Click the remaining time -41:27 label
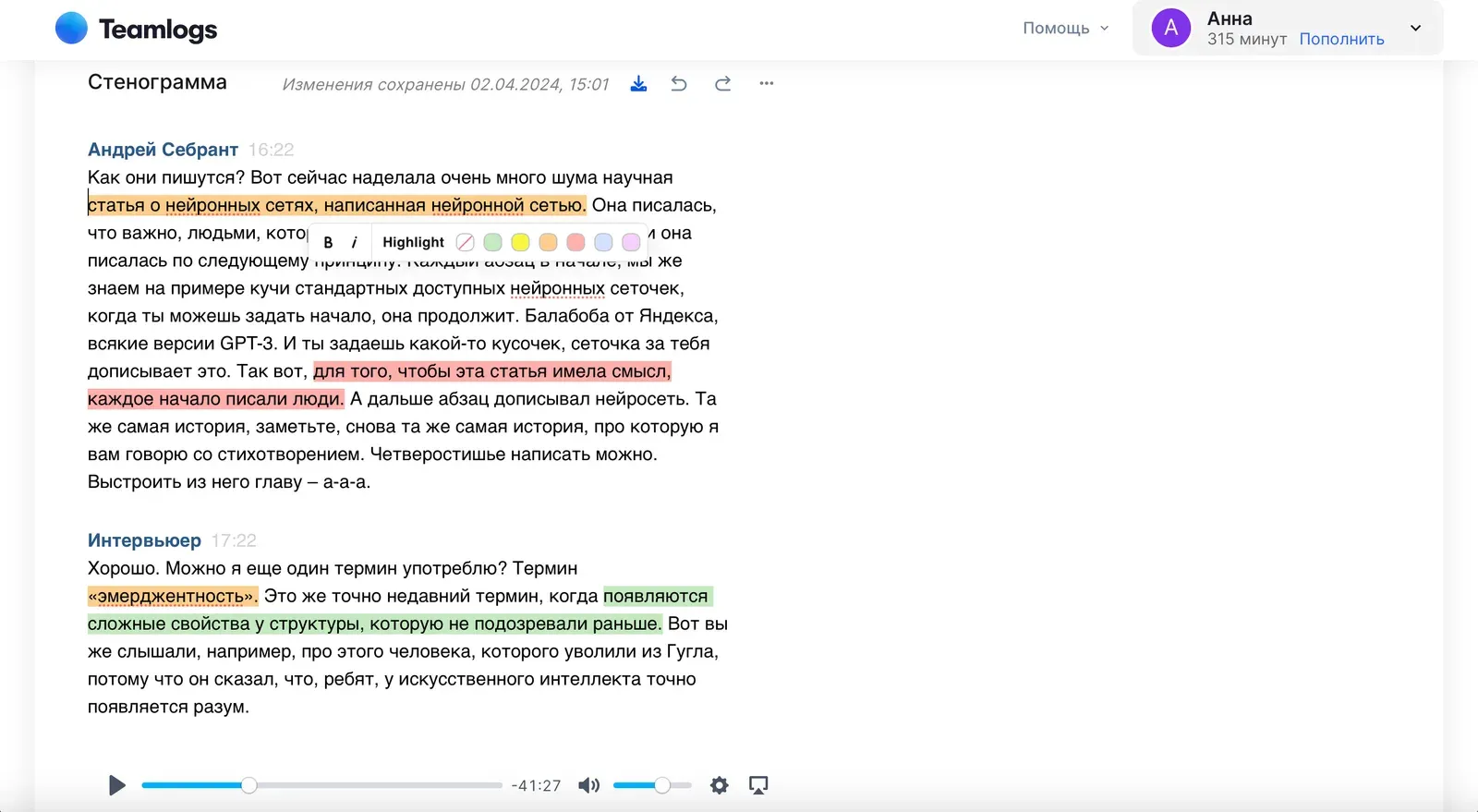This screenshot has width=1478, height=812. (x=537, y=786)
